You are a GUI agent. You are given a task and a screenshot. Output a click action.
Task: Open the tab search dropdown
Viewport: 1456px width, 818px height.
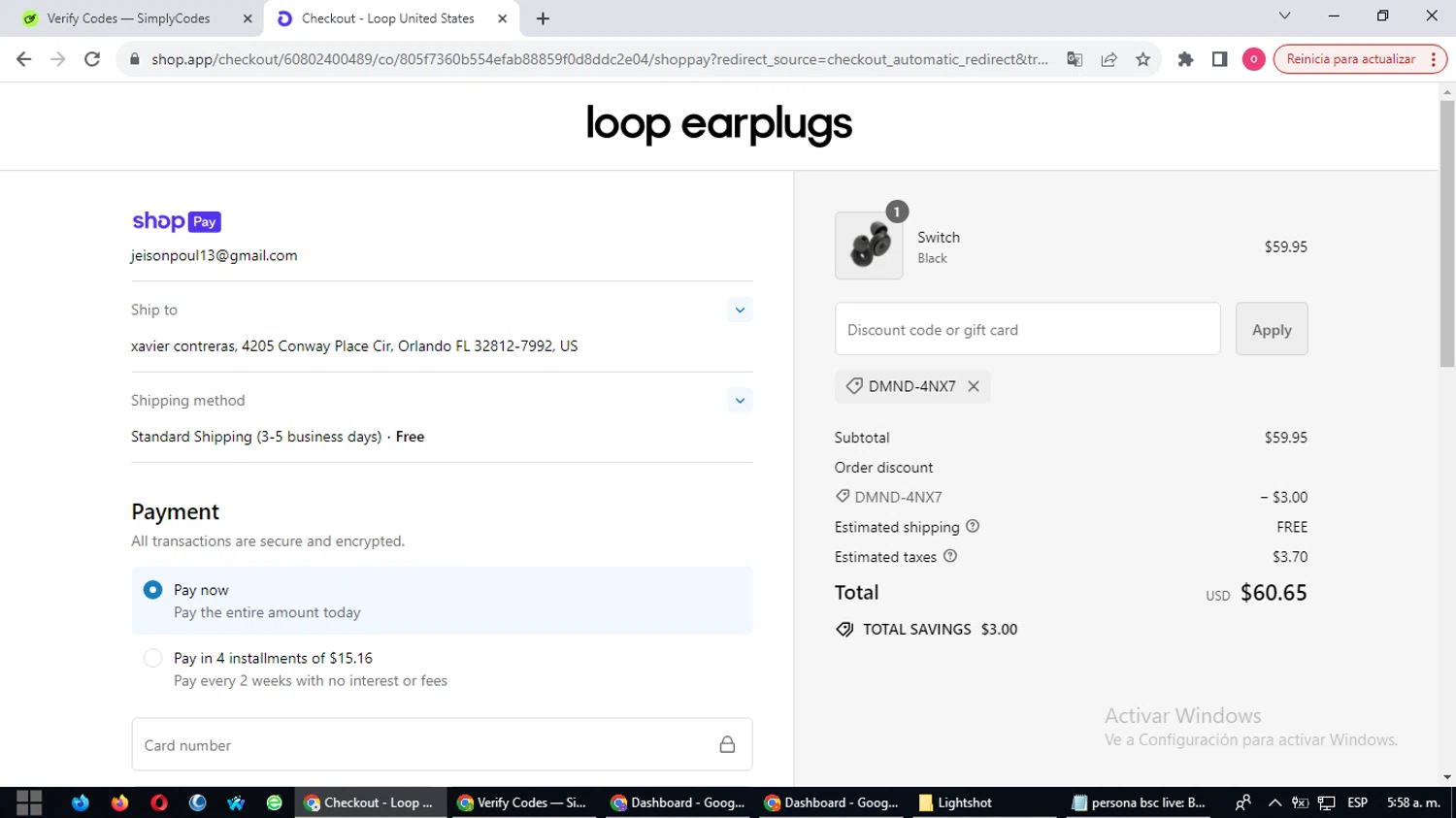click(1284, 16)
